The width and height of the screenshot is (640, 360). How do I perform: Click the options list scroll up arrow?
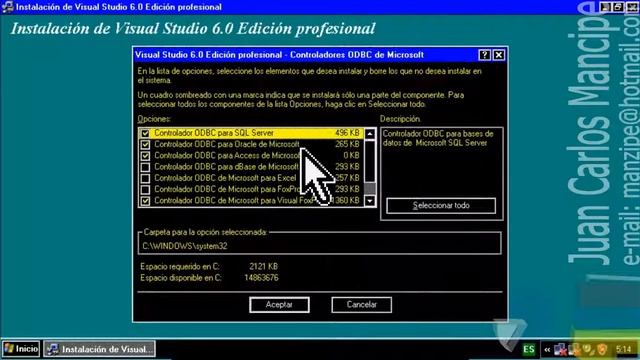pos(370,134)
